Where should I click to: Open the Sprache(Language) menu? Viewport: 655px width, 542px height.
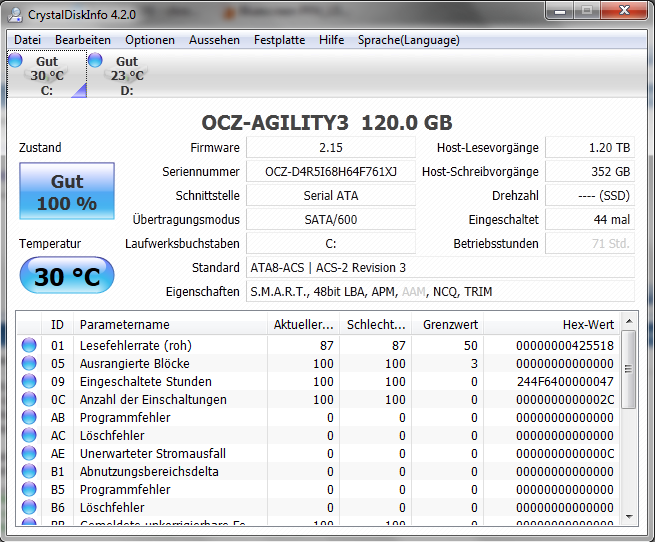[409, 40]
